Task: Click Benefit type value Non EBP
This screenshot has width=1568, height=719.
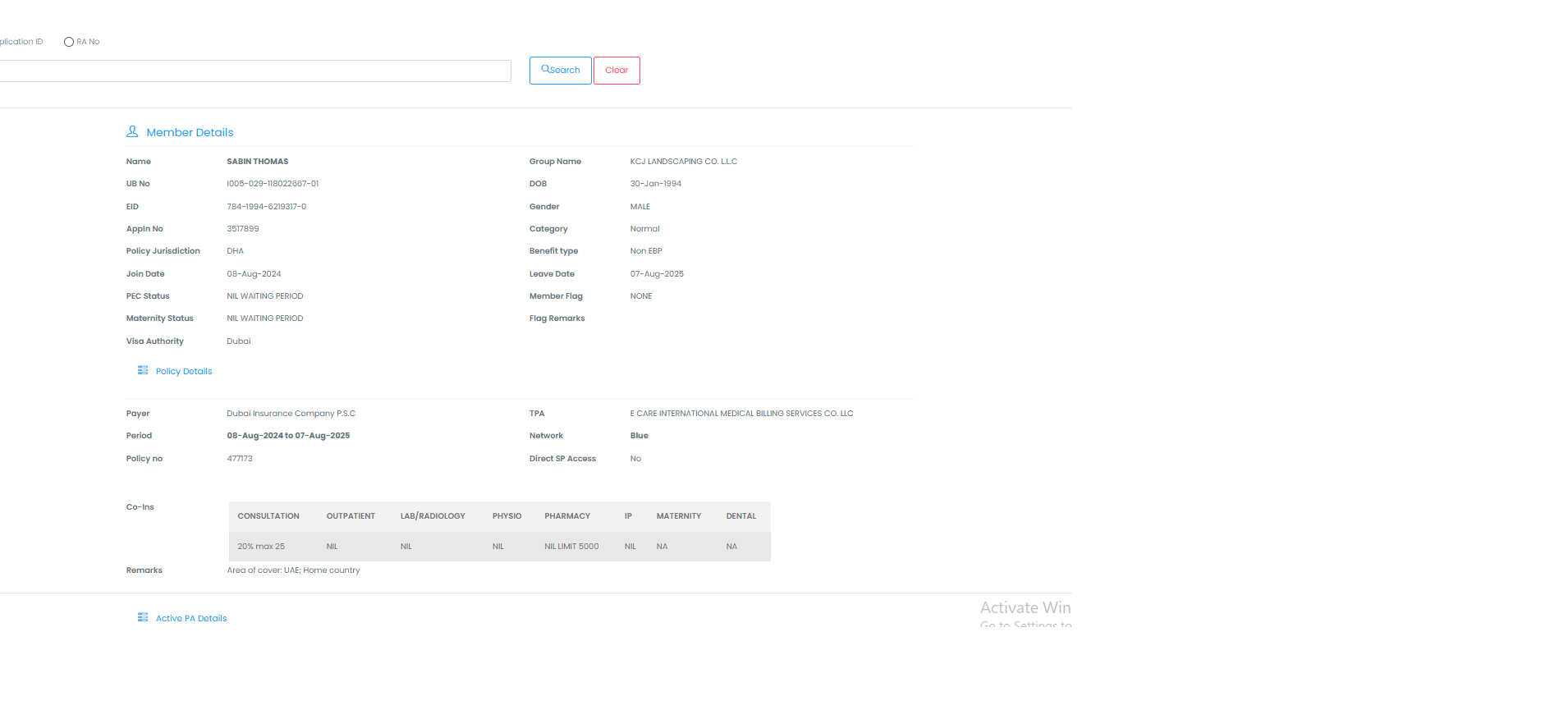Action: [x=646, y=251]
